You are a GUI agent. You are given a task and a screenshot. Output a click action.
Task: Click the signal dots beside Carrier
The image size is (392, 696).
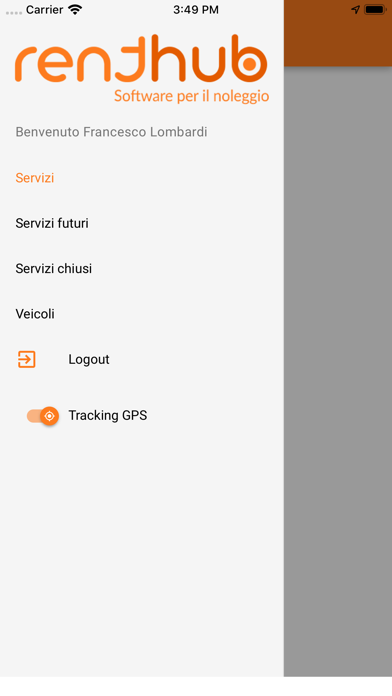click(x=14, y=12)
